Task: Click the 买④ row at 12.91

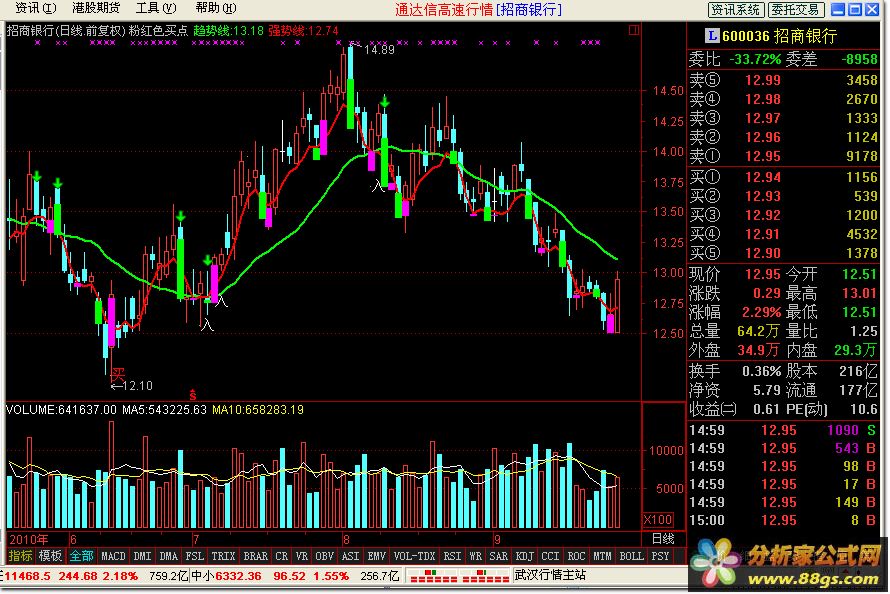Action: [783, 234]
